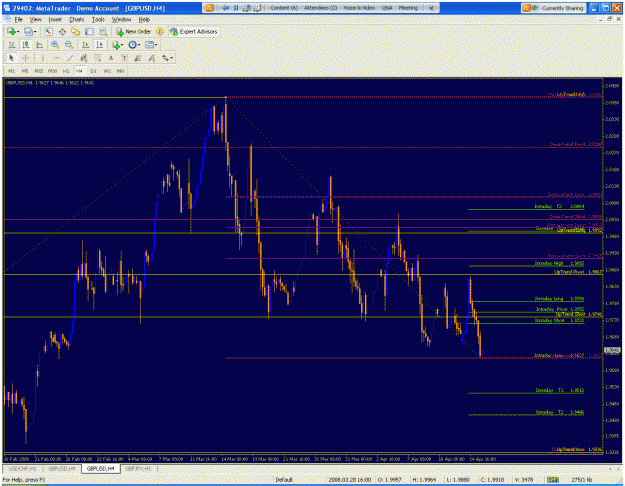The height and width of the screenshot is (486, 625).
Task: Switch to USDCHF,H1 chart tab
Action: (23, 468)
